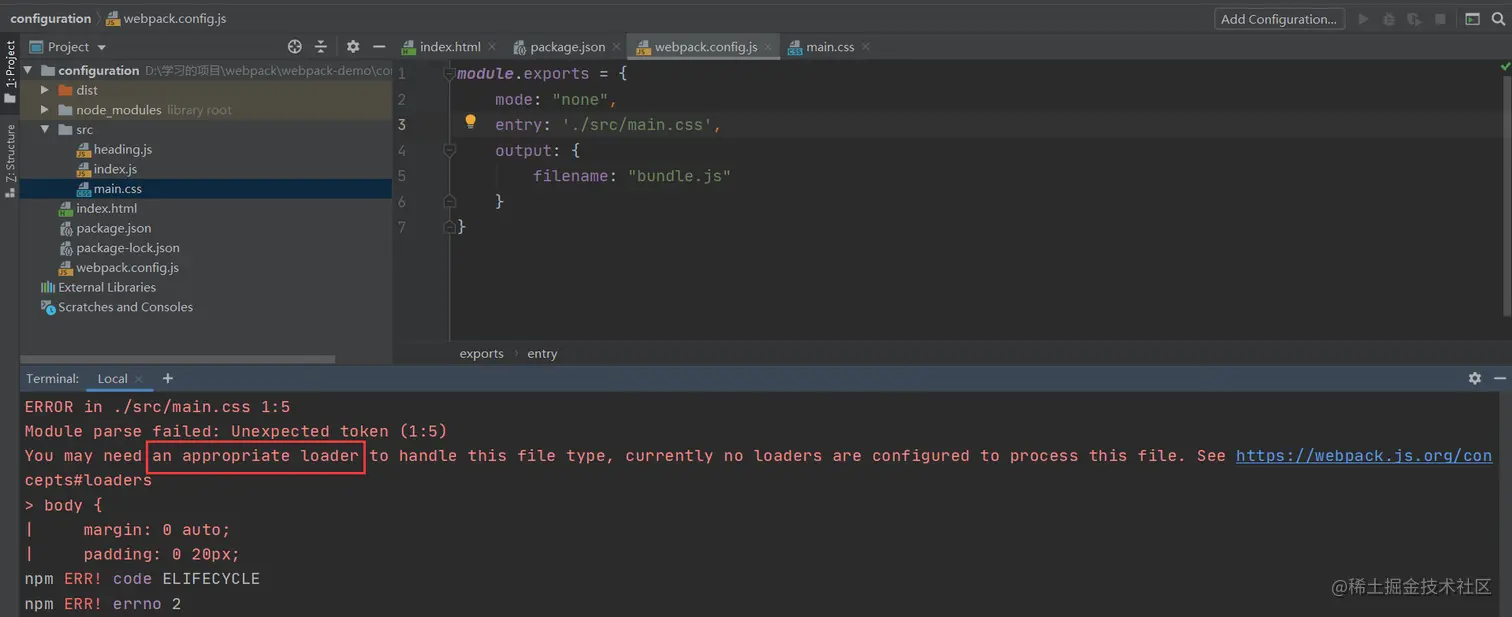This screenshot has height=617, width=1512.
Task: Click line number 3 in gutter
Action: (402, 124)
